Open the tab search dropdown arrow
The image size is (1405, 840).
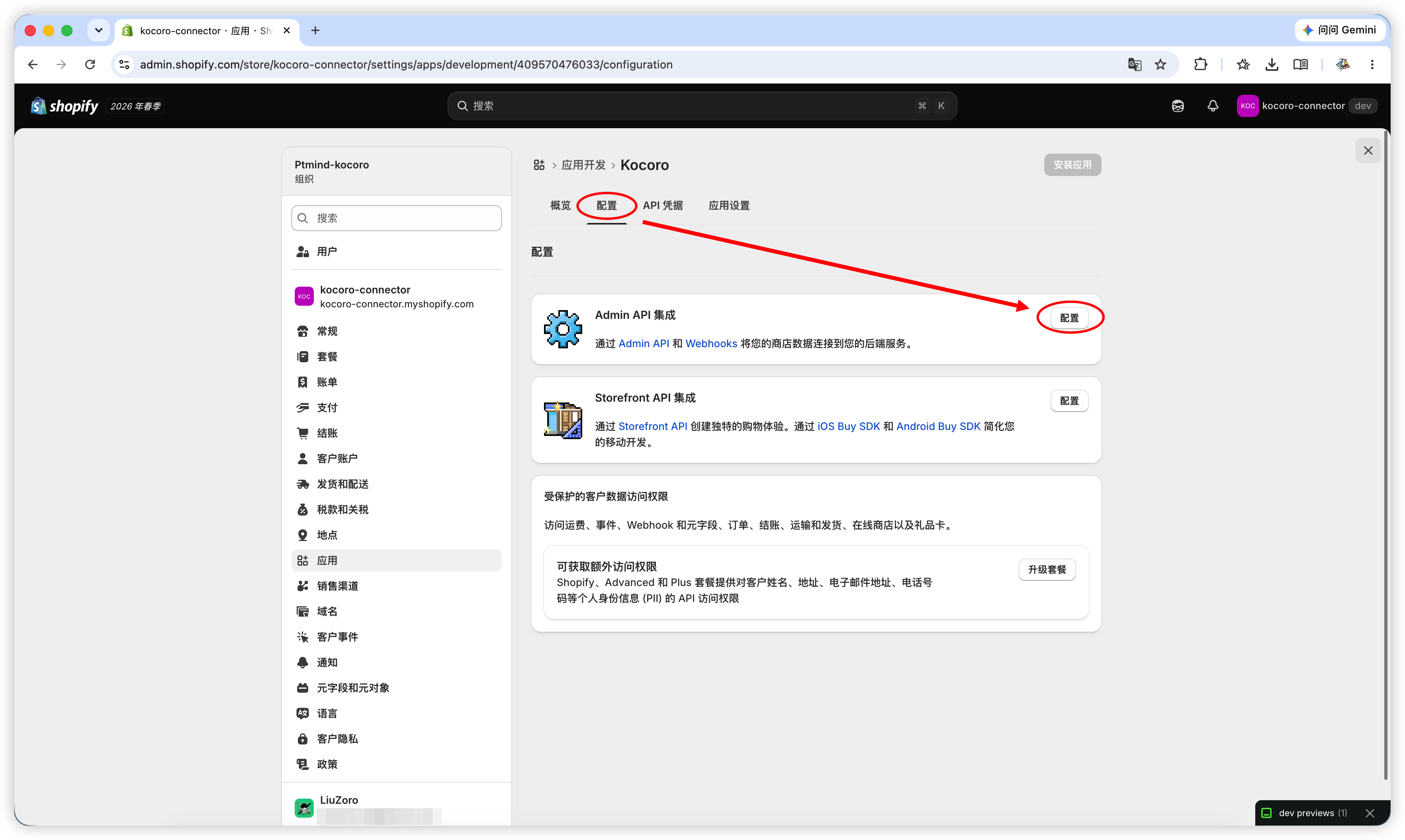[x=98, y=31]
